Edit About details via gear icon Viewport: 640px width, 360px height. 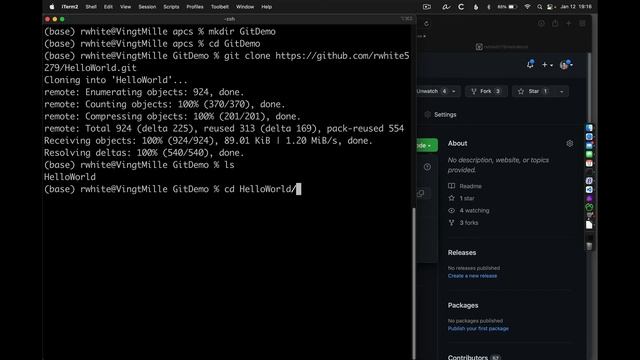(x=570, y=143)
